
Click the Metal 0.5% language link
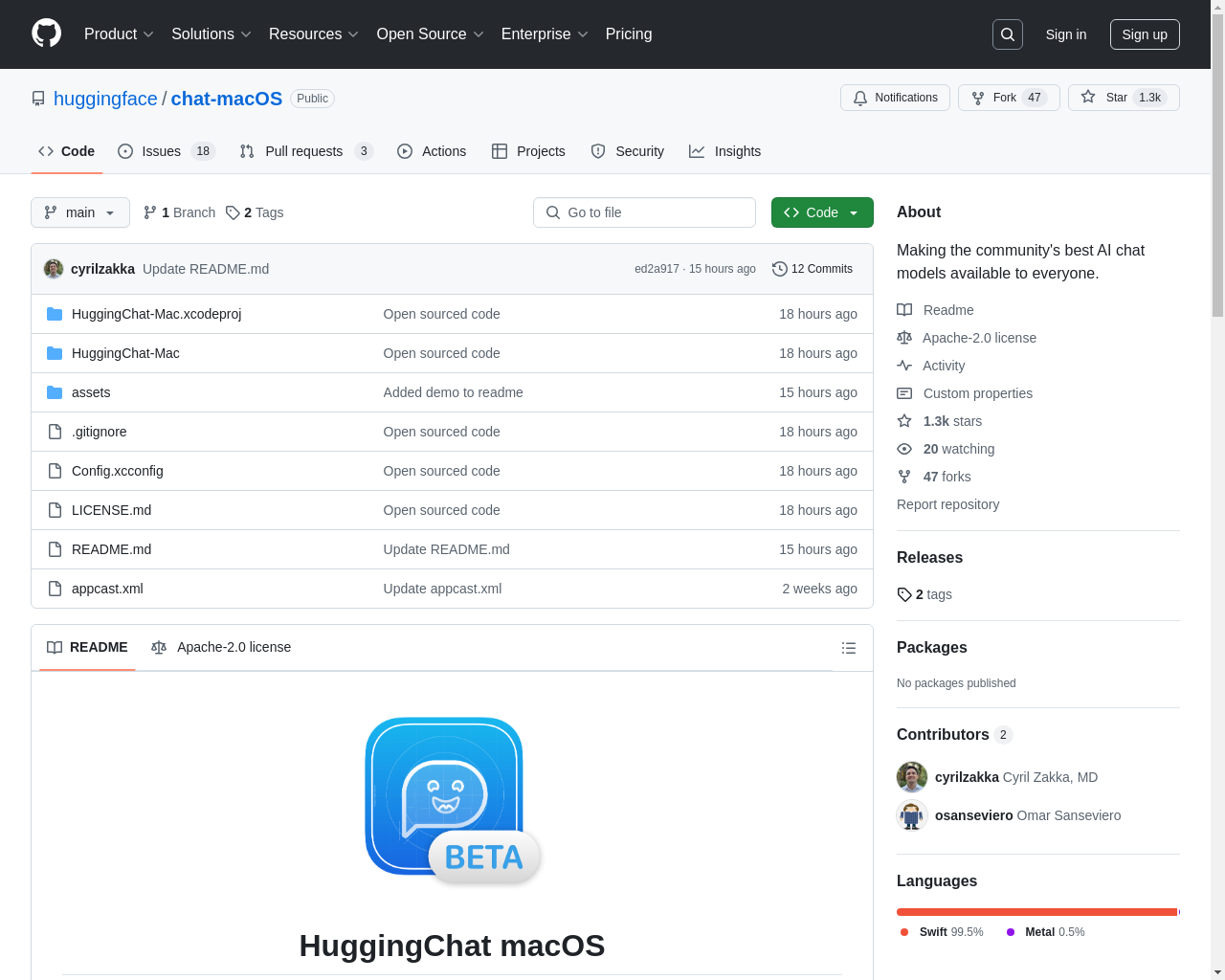[x=1045, y=932]
